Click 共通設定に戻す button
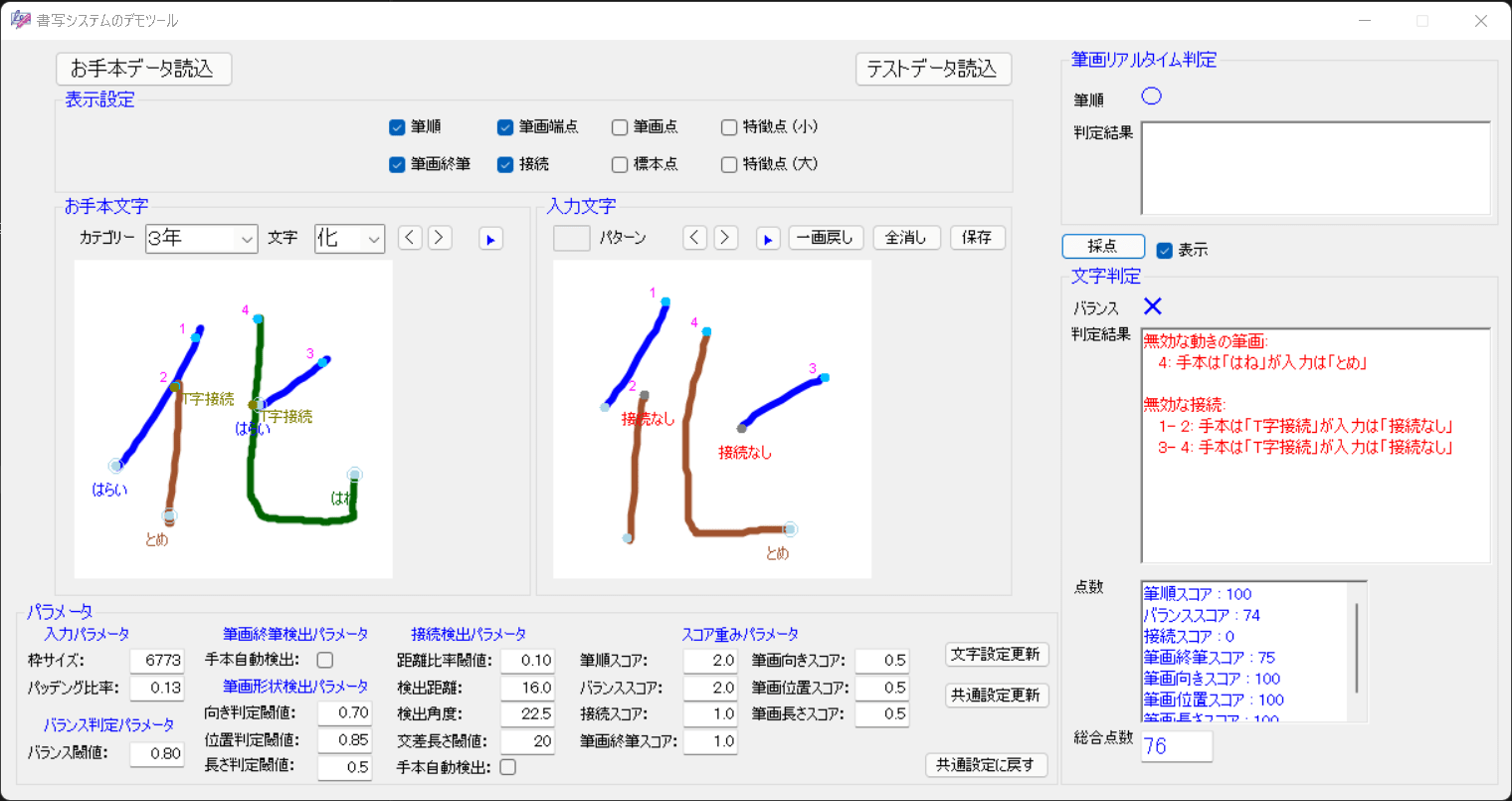The height and width of the screenshot is (801, 1512). [987, 765]
